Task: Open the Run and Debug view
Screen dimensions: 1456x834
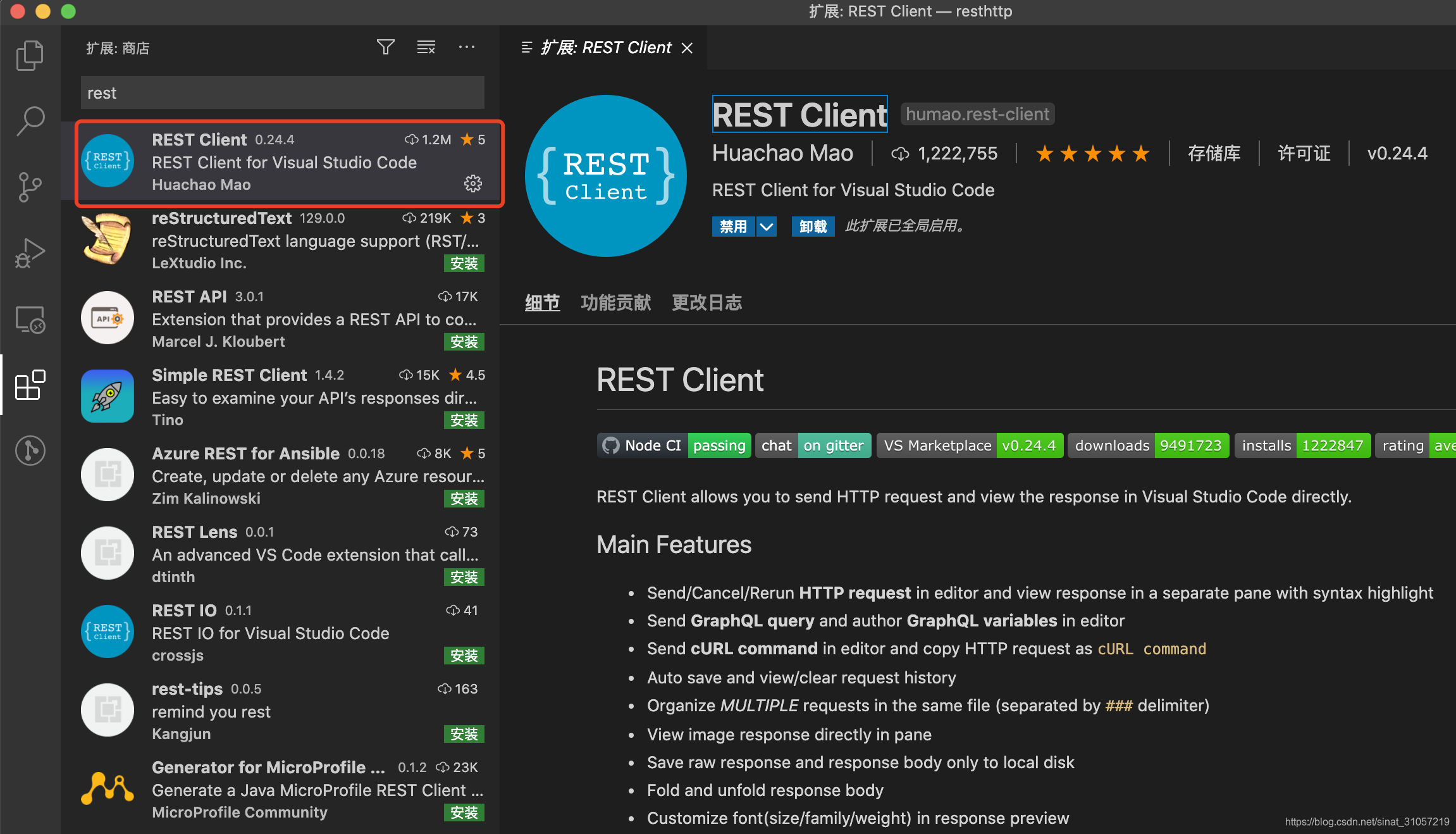Action: [30, 253]
